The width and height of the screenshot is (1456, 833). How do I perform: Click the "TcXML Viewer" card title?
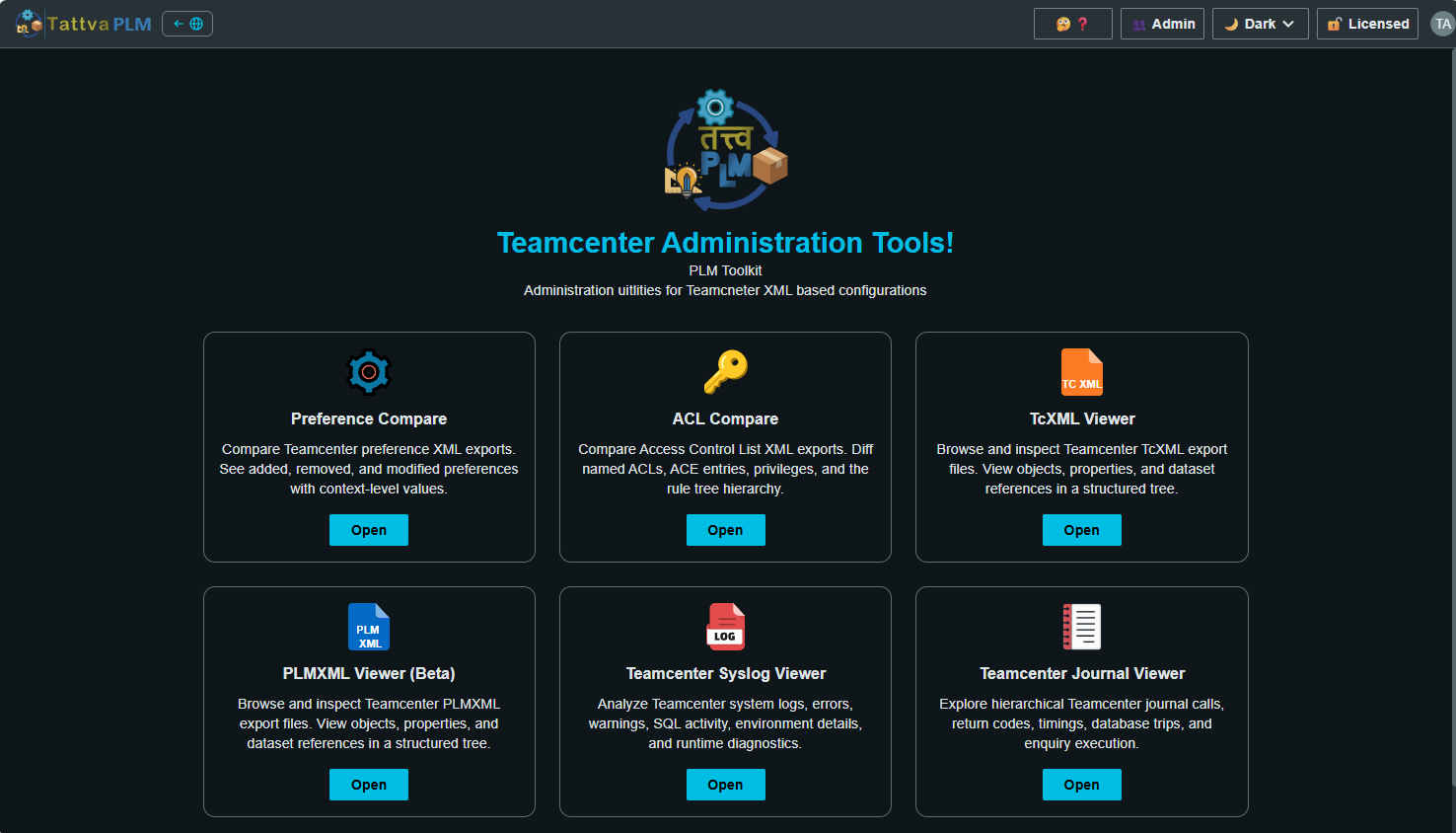[1082, 418]
